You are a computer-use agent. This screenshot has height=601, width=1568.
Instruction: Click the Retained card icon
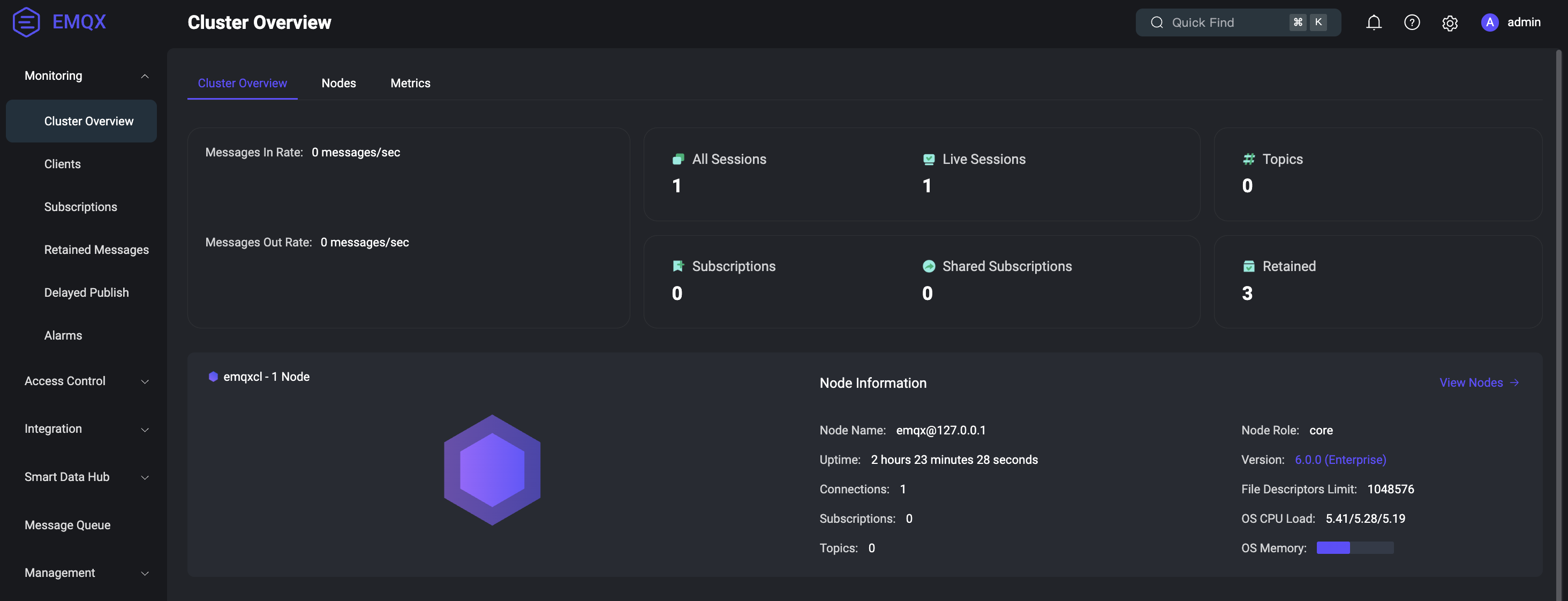click(x=1248, y=266)
